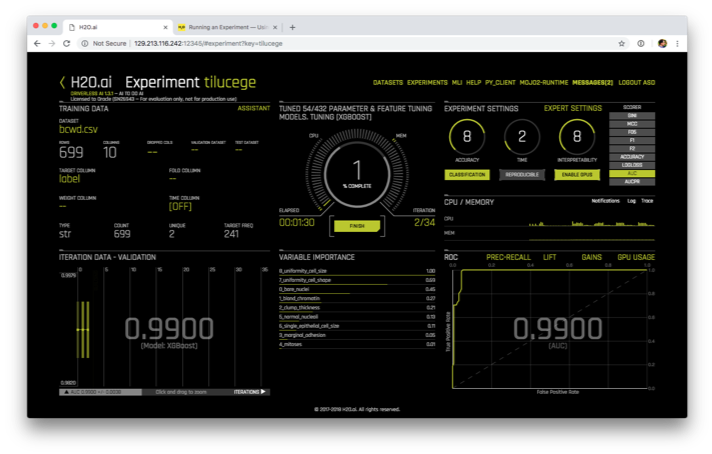Select the AUC scorer option
The width and height of the screenshot is (712, 454).
[x=631, y=173]
